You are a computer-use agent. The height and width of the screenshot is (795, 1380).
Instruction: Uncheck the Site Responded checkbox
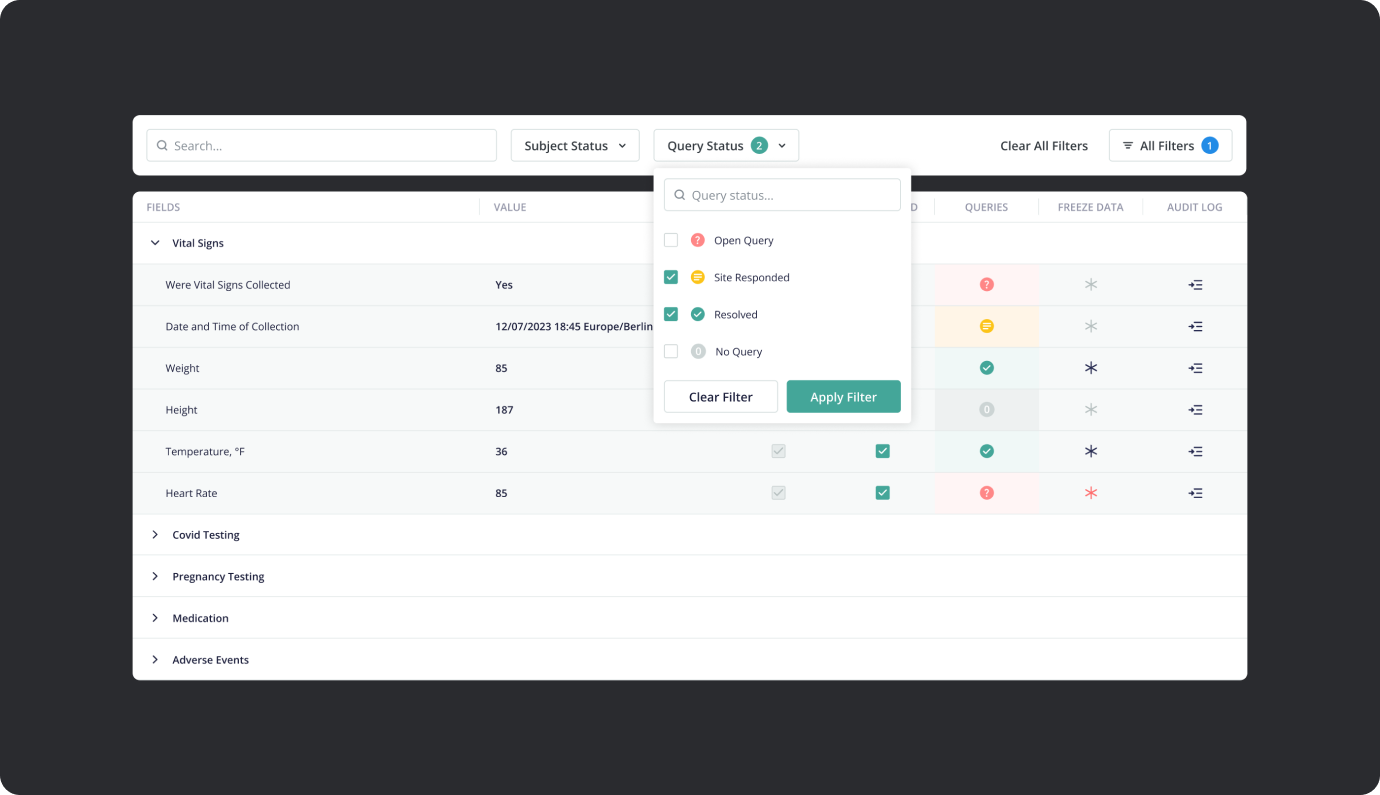pos(671,277)
